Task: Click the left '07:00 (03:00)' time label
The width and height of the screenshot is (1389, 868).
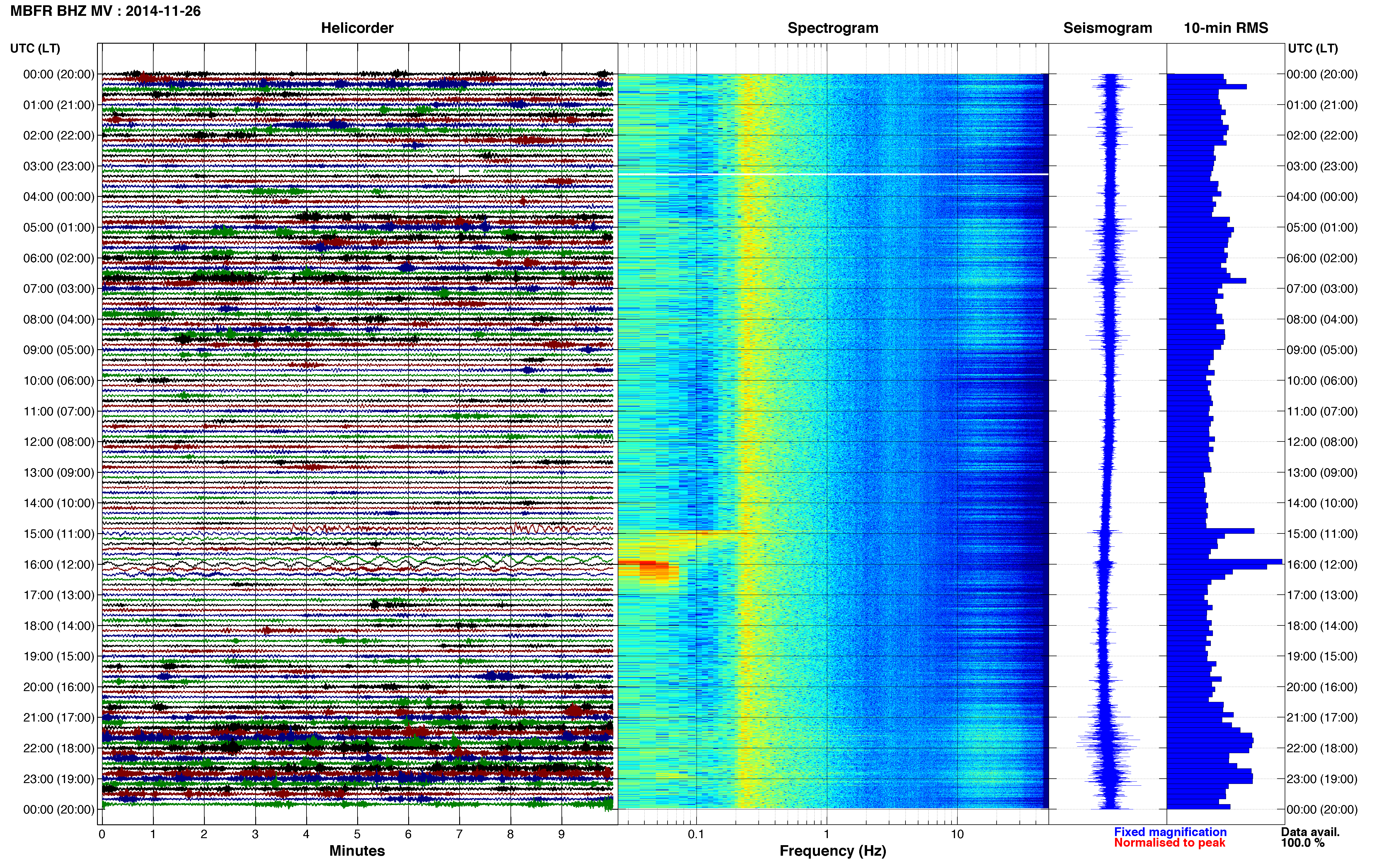Action: point(59,289)
